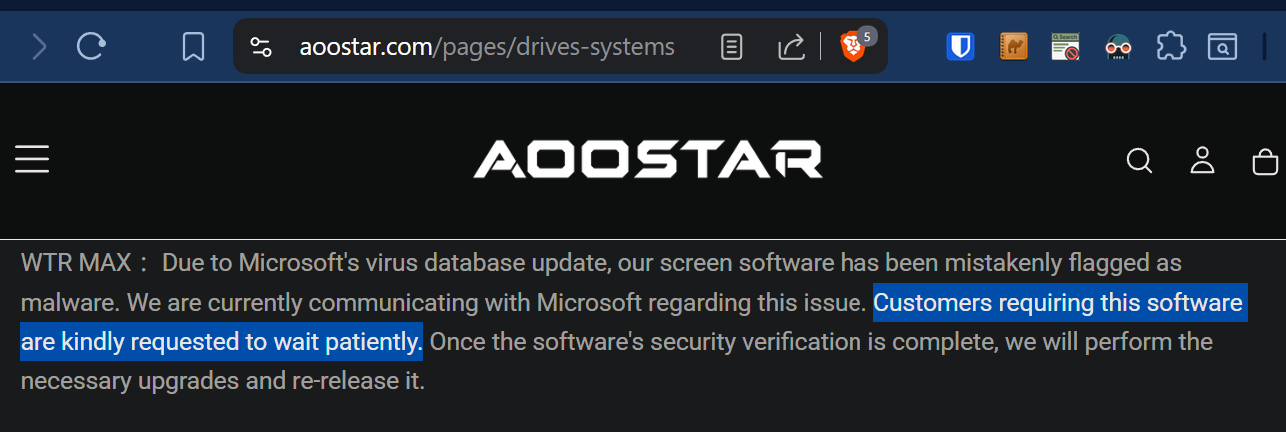Reload the current page

click(x=91, y=47)
